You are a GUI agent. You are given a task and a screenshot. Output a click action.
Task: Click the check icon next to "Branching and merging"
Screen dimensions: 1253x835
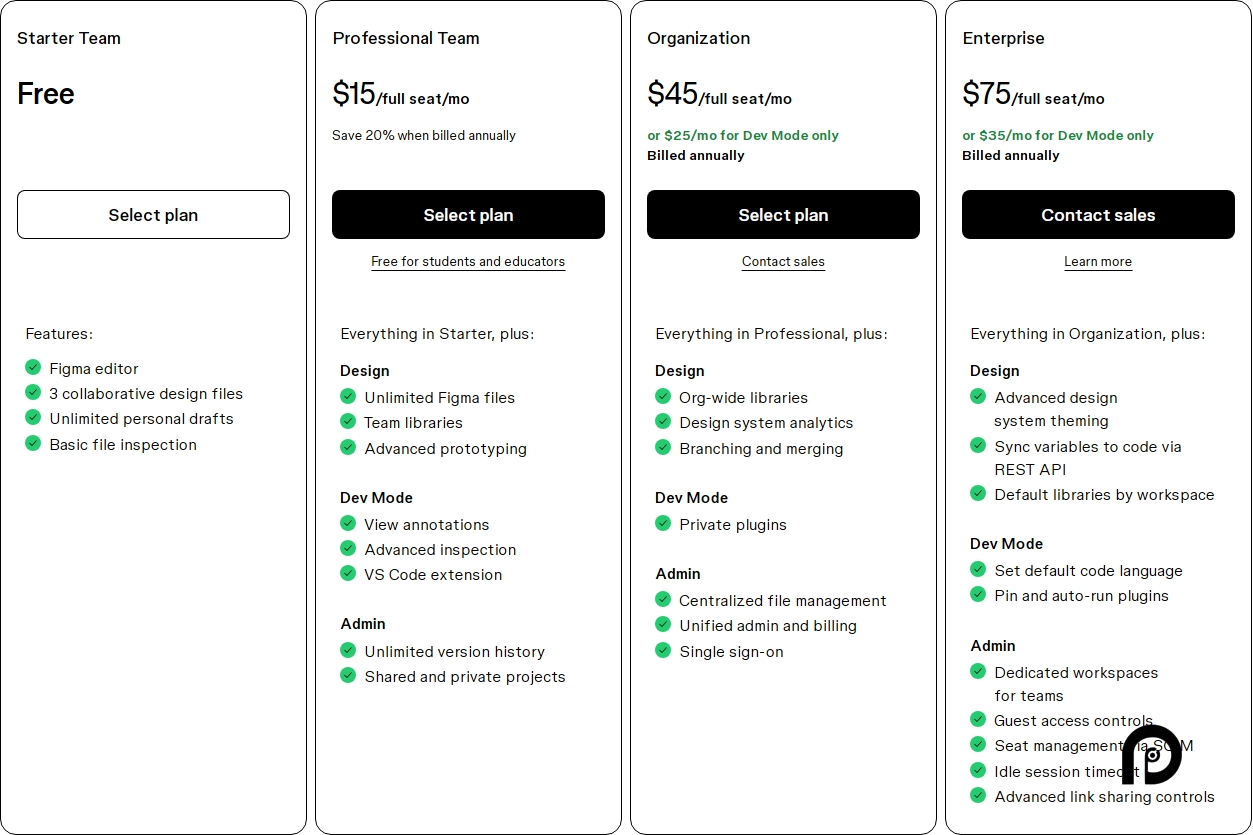[x=663, y=447]
